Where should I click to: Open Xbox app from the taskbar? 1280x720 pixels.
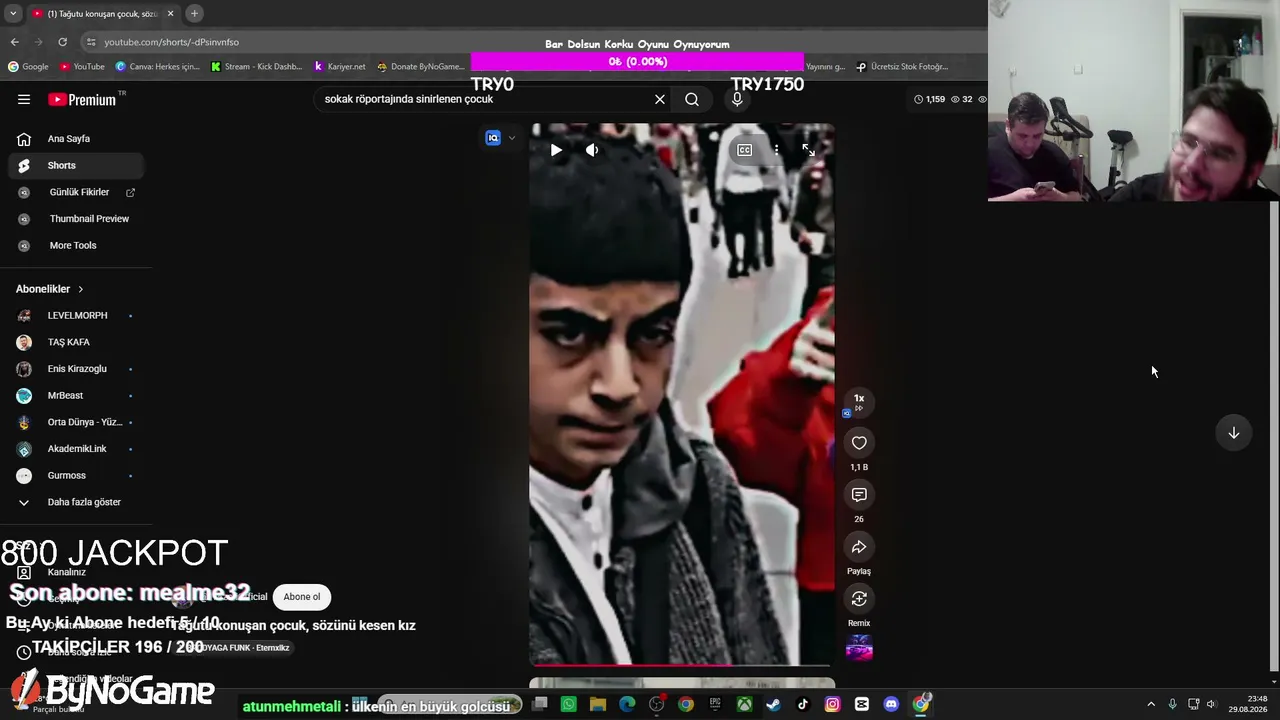744,705
